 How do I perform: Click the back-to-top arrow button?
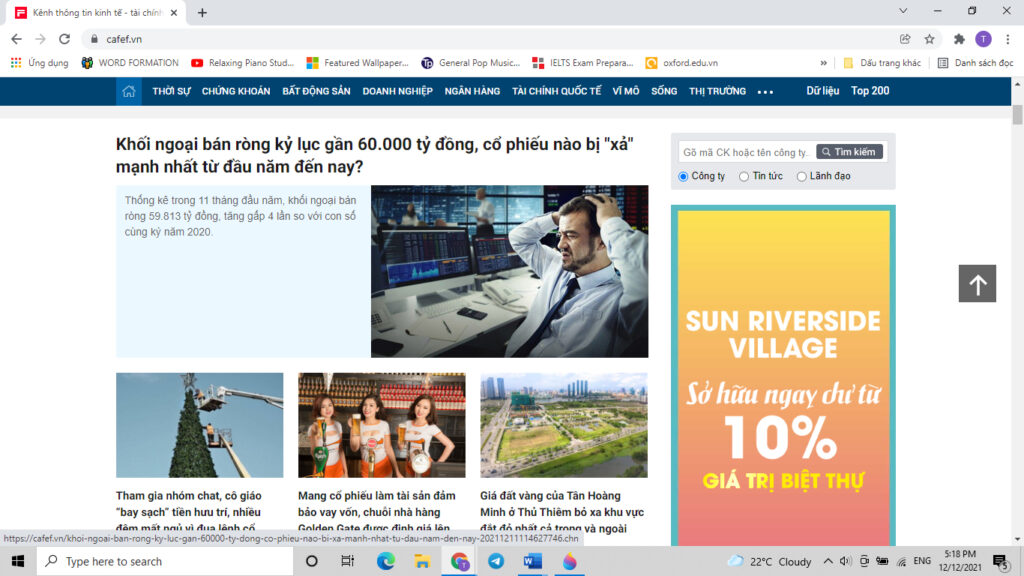pyautogui.click(x=977, y=283)
